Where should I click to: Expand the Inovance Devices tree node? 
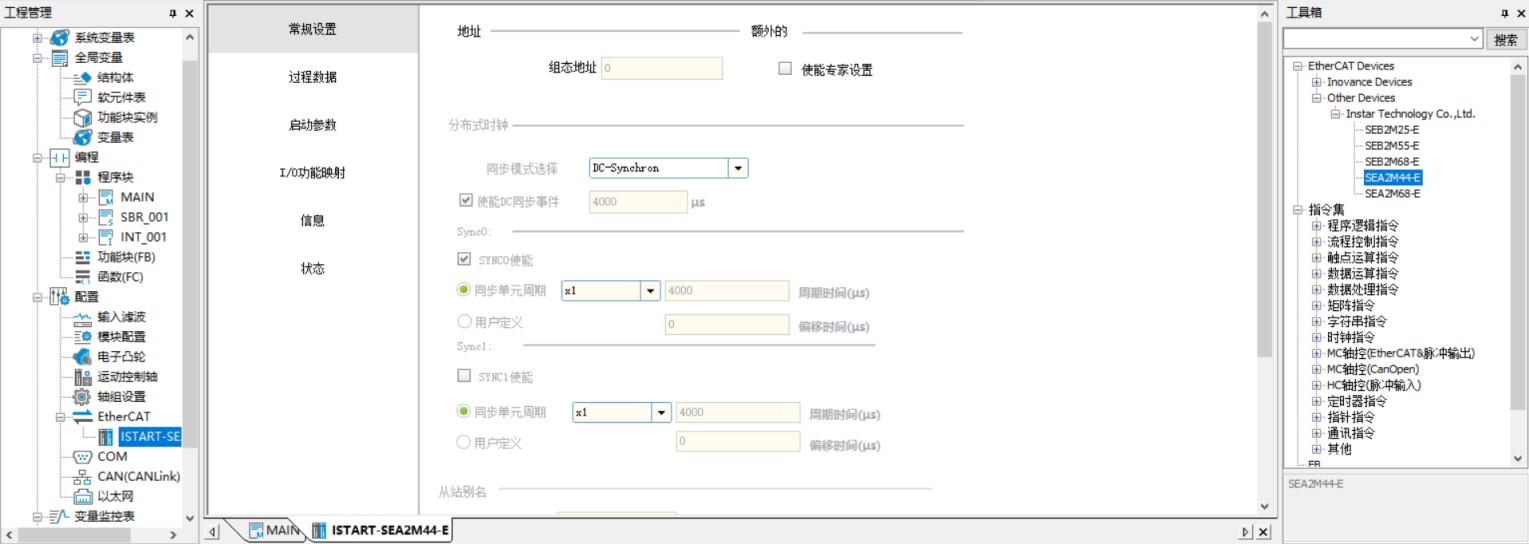click(x=1316, y=82)
